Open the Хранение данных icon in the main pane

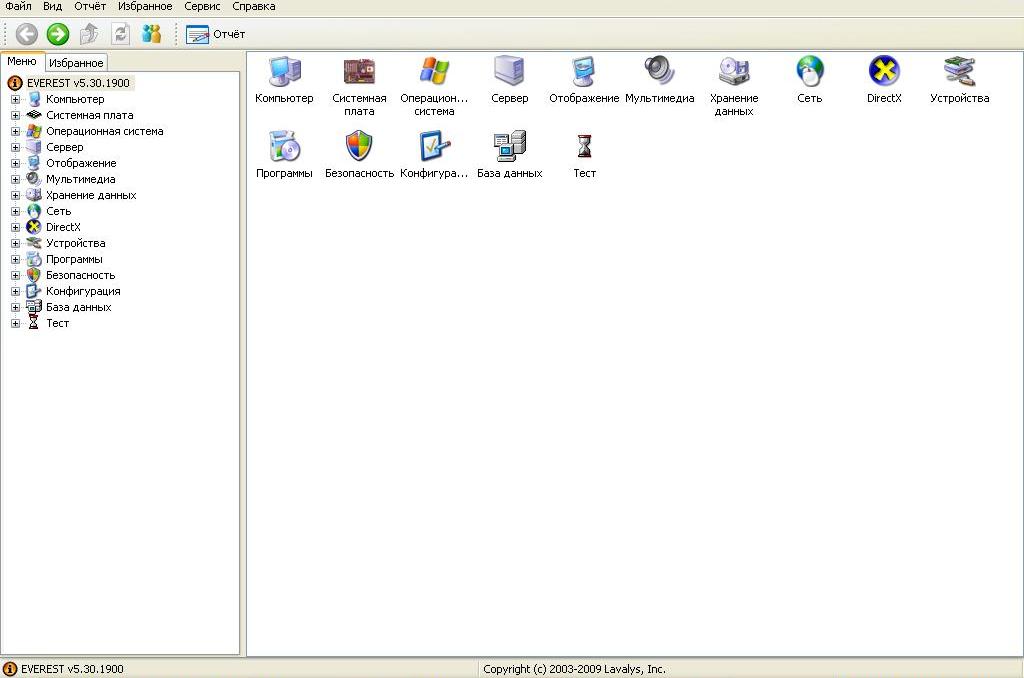pos(734,71)
